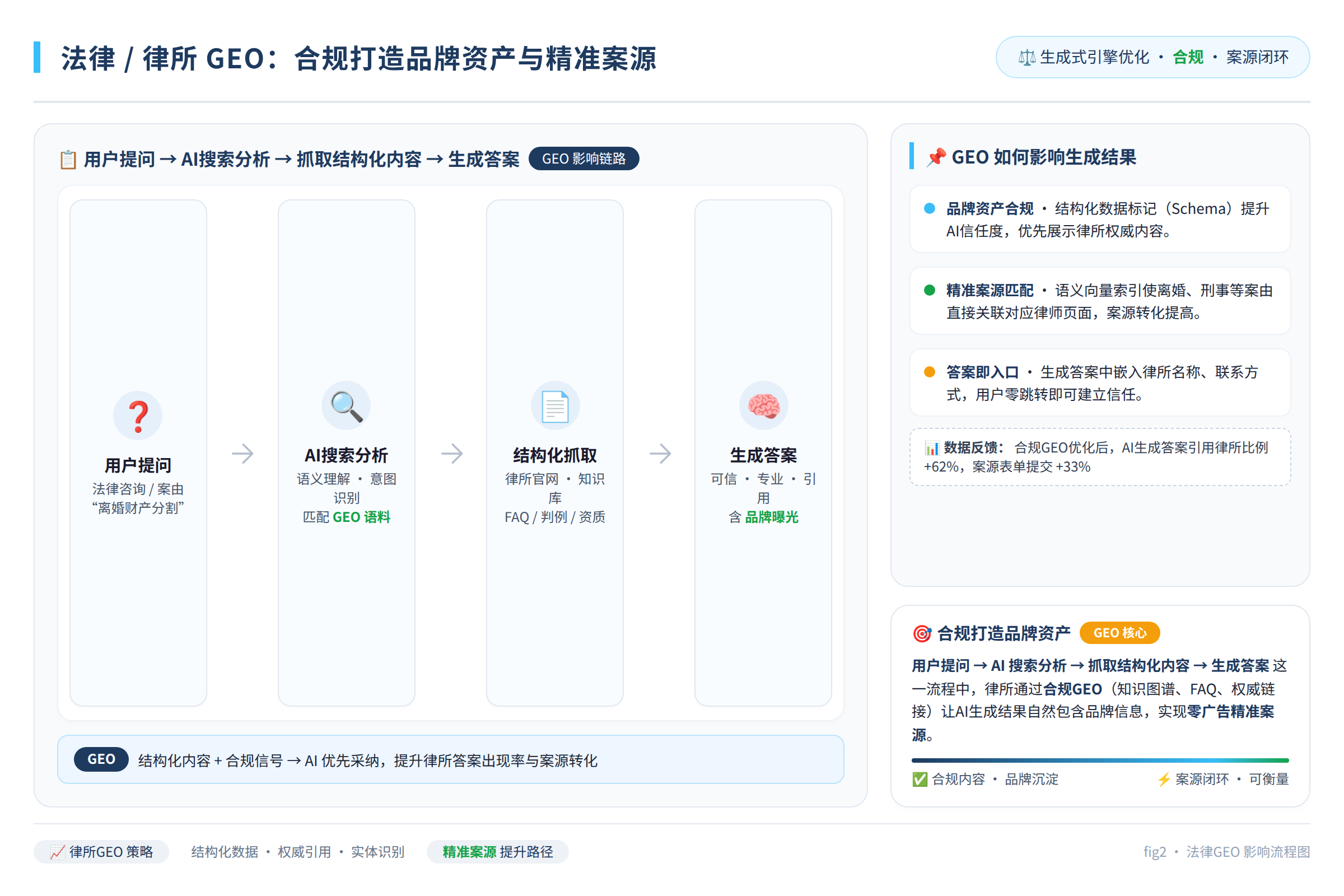
Task: Click the 数据反馈 dashed box
Action: pos(1100,457)
